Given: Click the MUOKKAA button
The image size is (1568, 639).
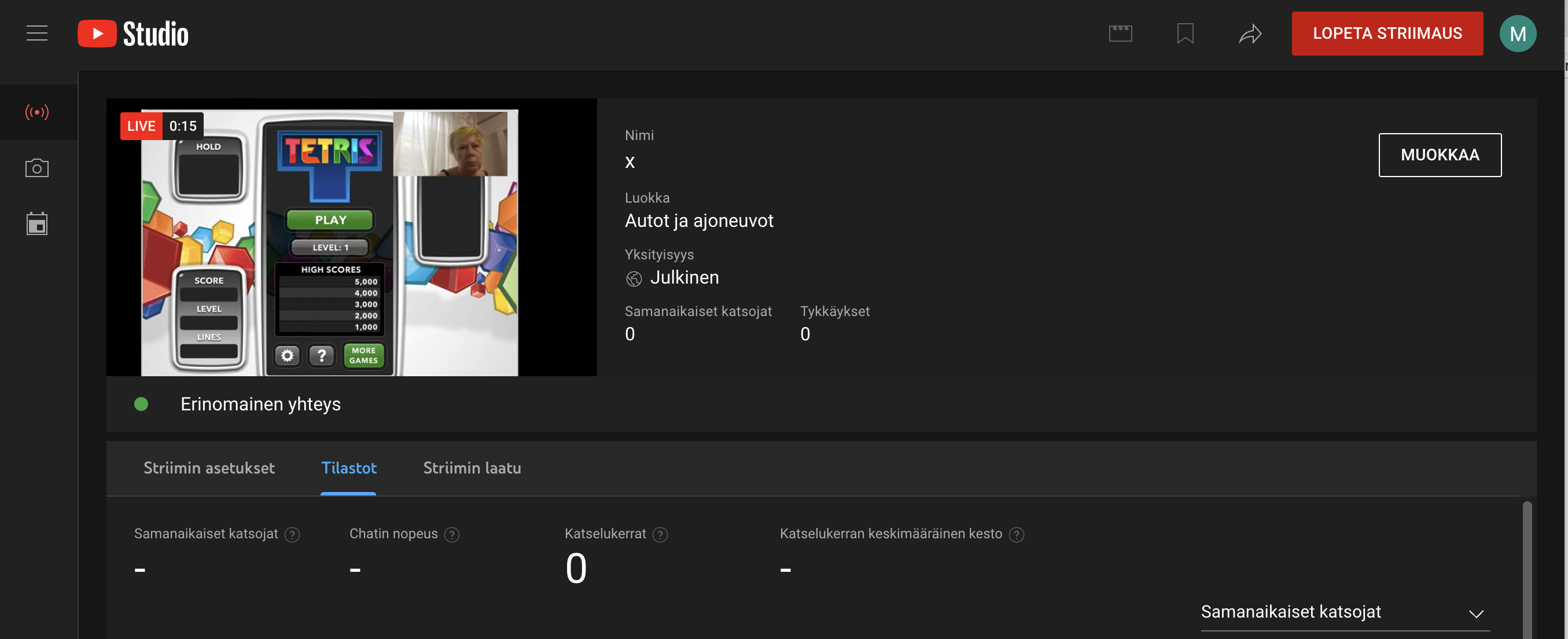Looking at the screenshot, I should (x=1439, y=155).
